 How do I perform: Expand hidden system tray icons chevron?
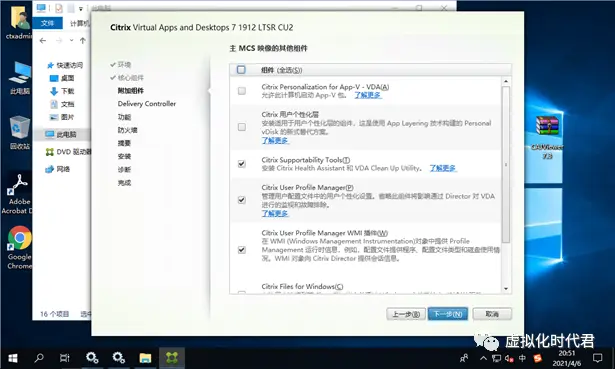coord(483,358)
